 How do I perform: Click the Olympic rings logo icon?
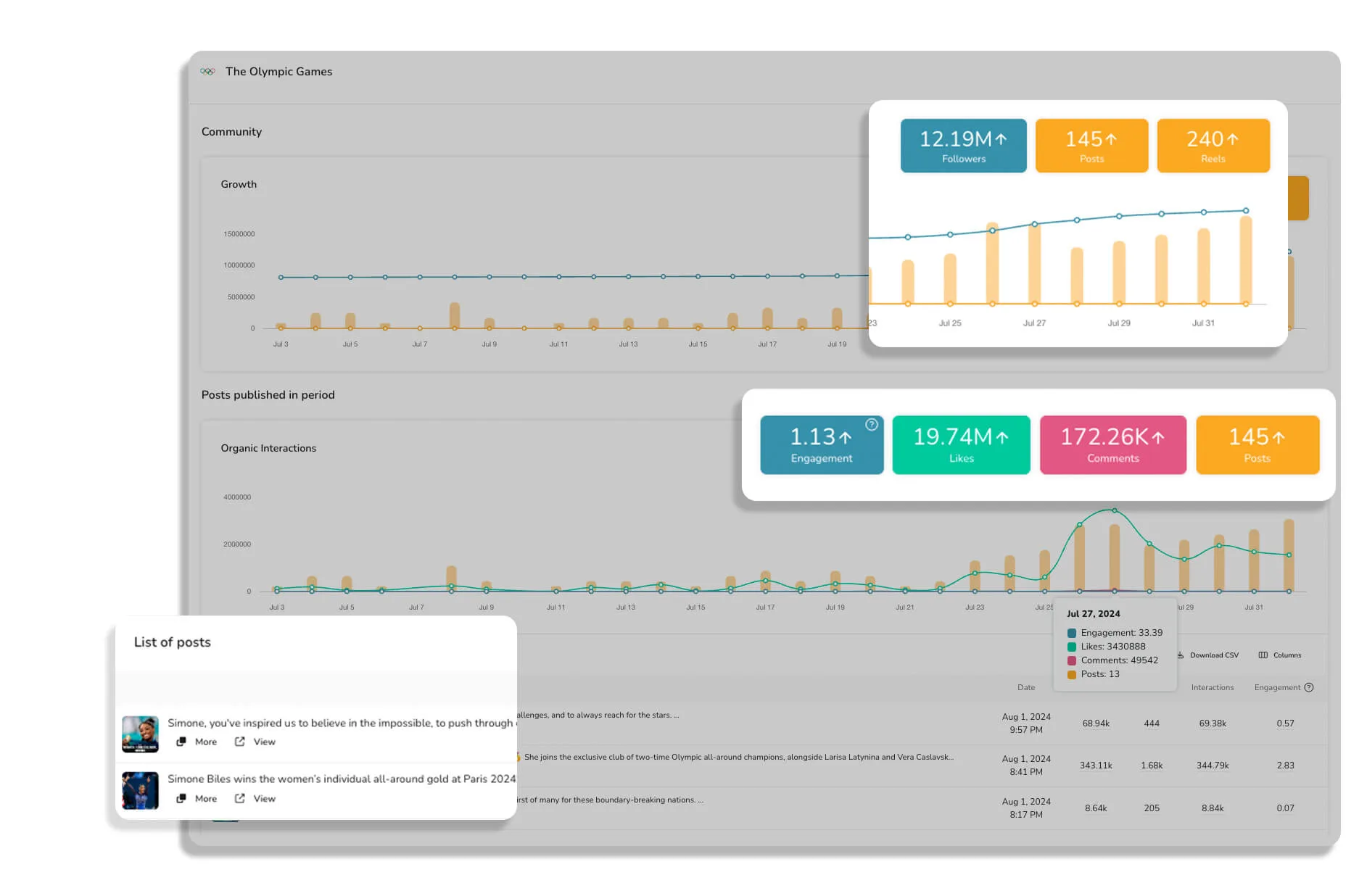208,72
